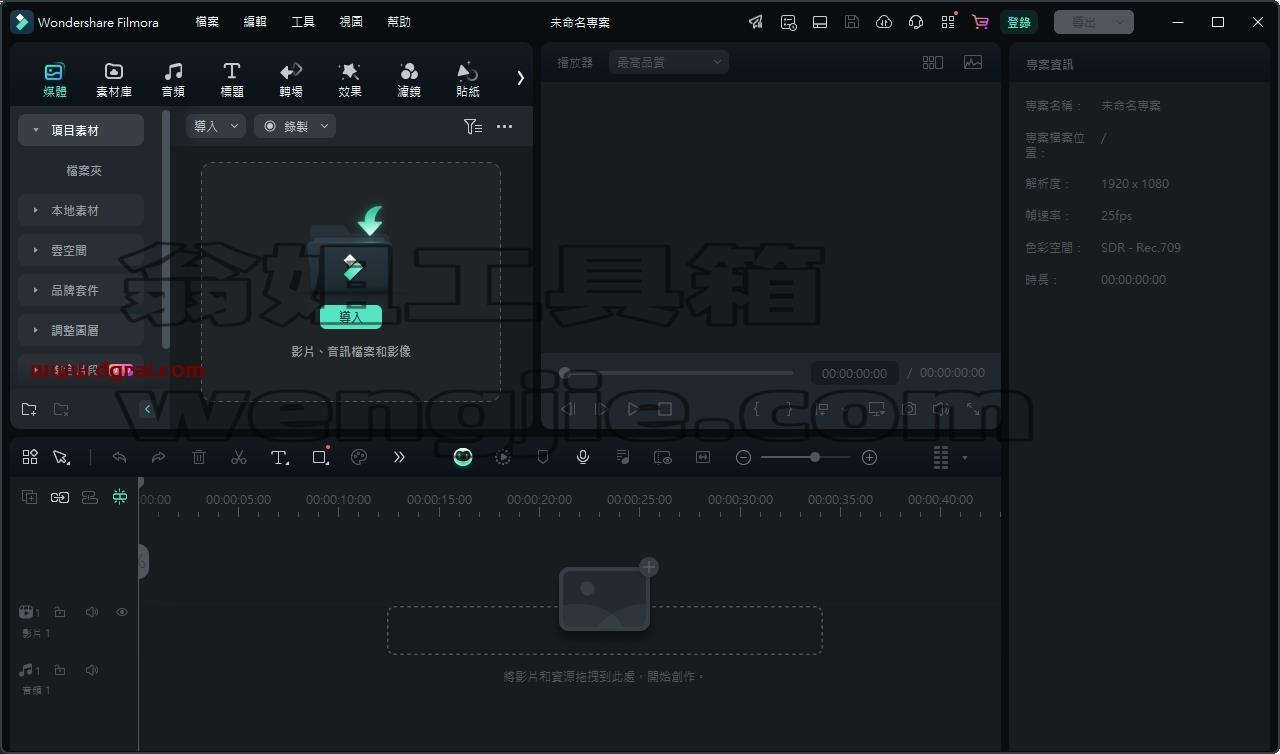Stop the preview playback
This screenshot has height=754, width=1280.
[665, 409]
